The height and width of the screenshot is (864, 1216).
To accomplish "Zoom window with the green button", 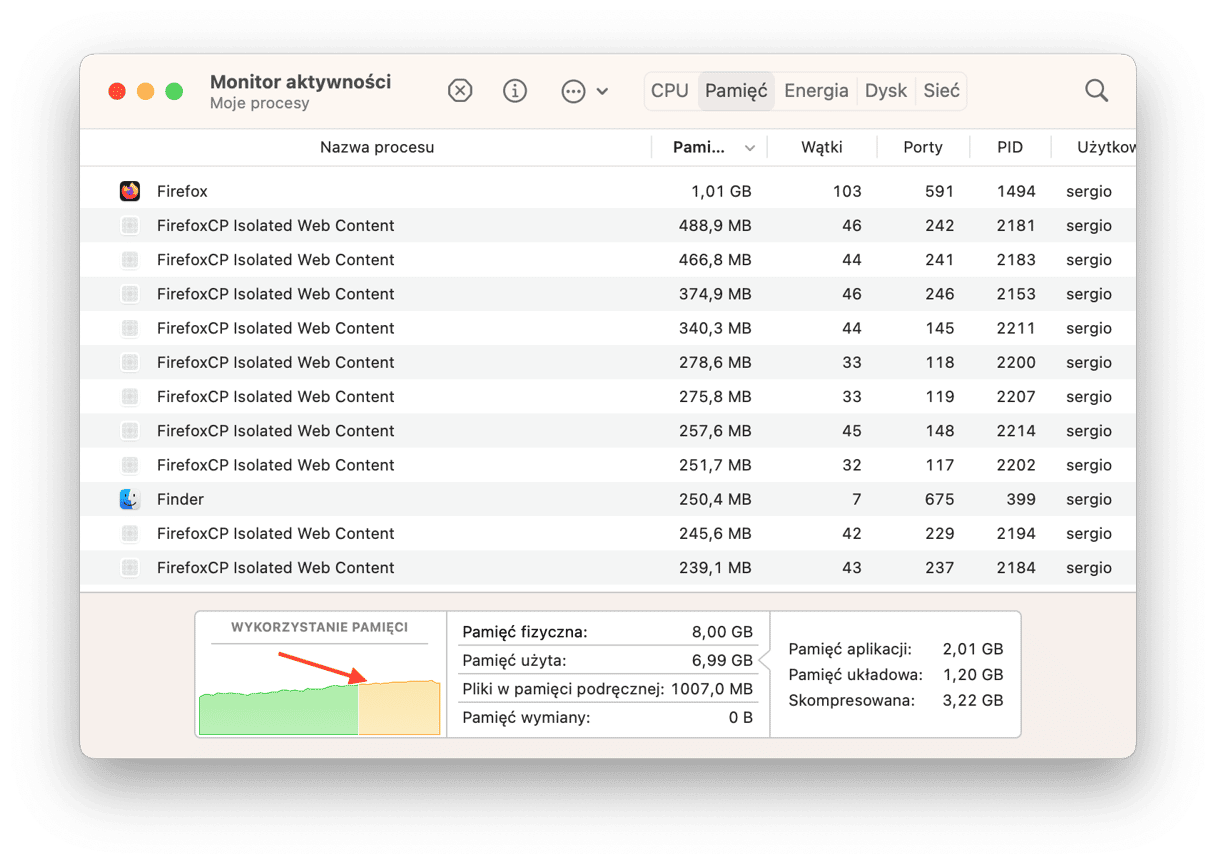I will [174, 91].
